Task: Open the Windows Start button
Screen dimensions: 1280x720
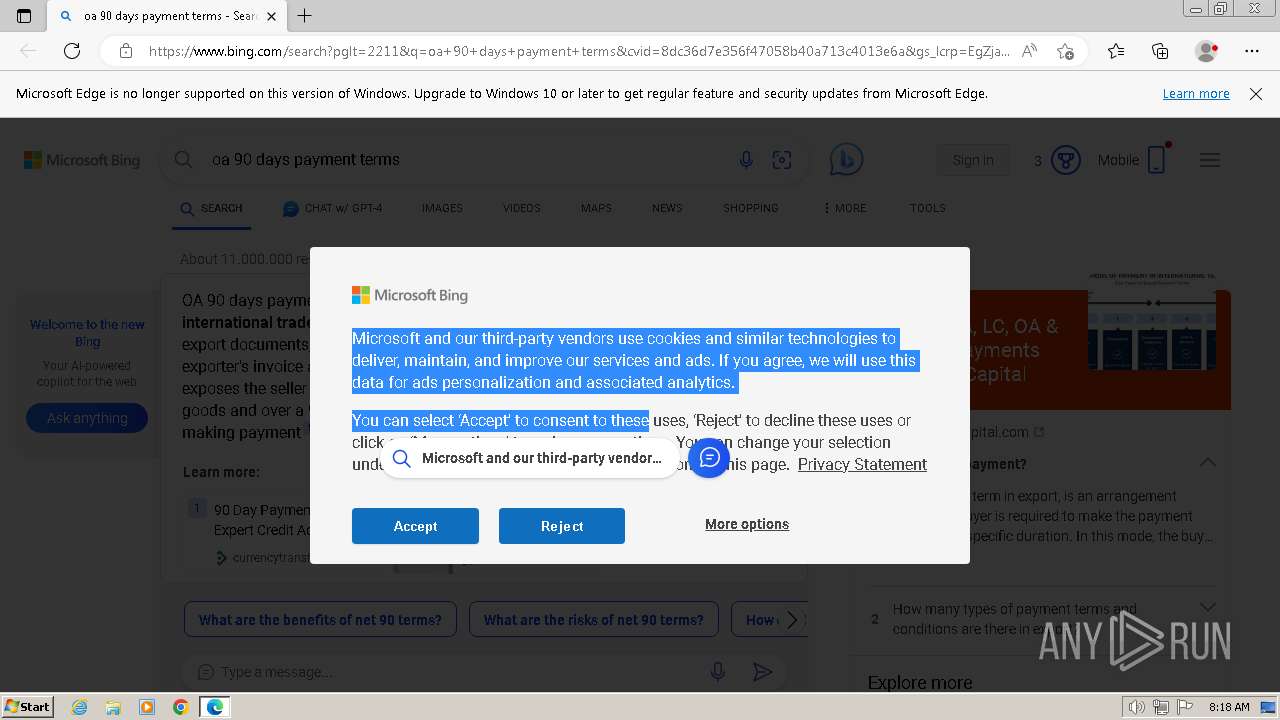Action: pyautogui.click(x=28, y=707)
